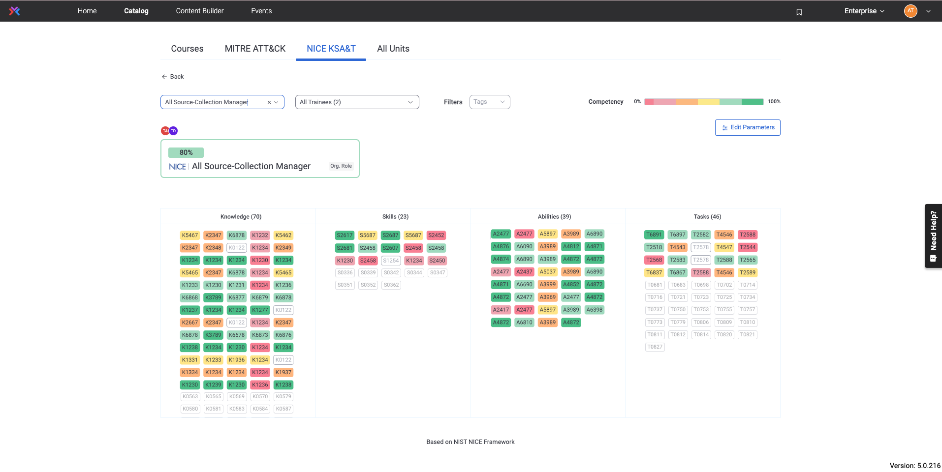Image resolution: width=942 pixels, height=472 pixels.
Task: Select knowledge chip K2348
Action: coord(213,248)
